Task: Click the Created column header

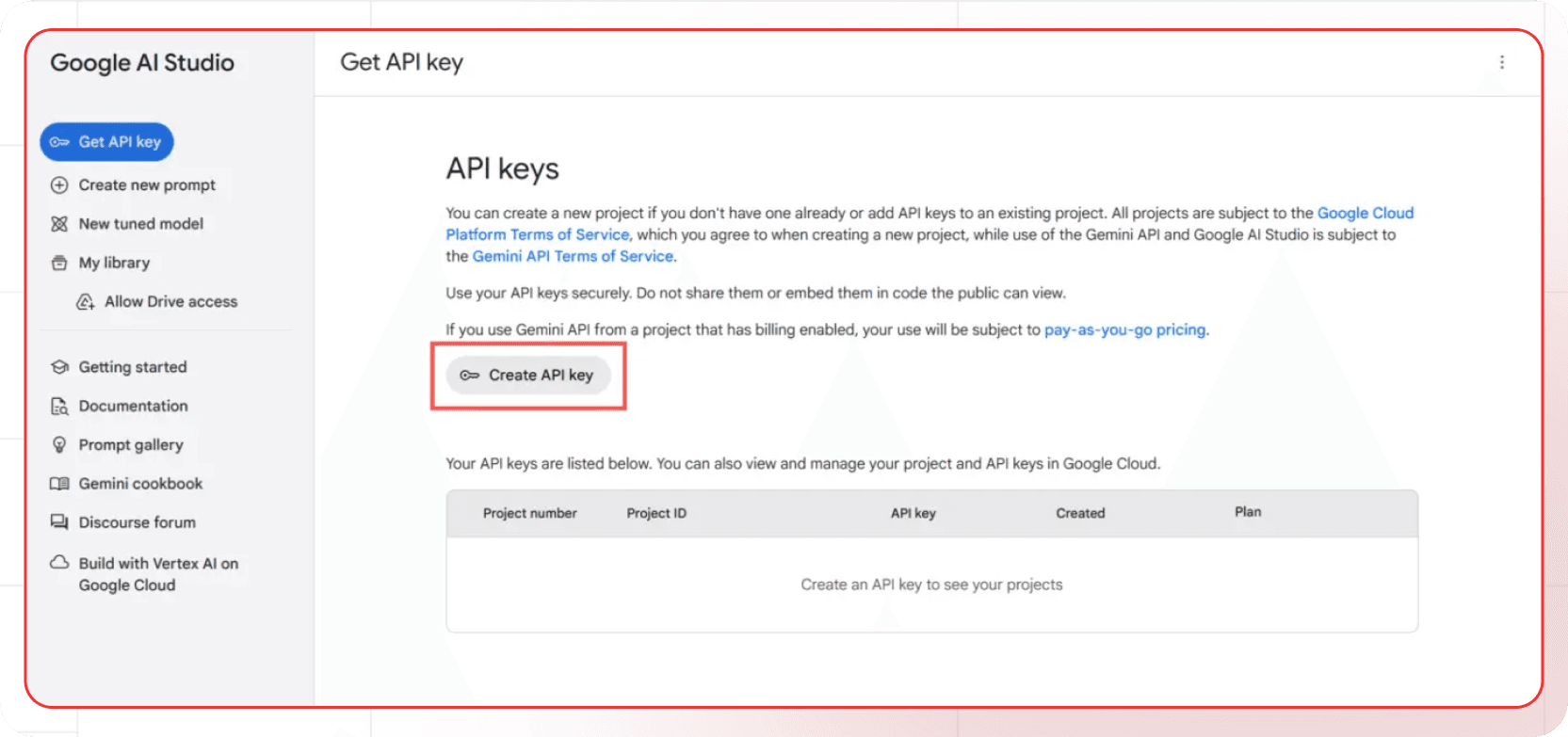Action: pyautogui.click(x=1080, y=513)
